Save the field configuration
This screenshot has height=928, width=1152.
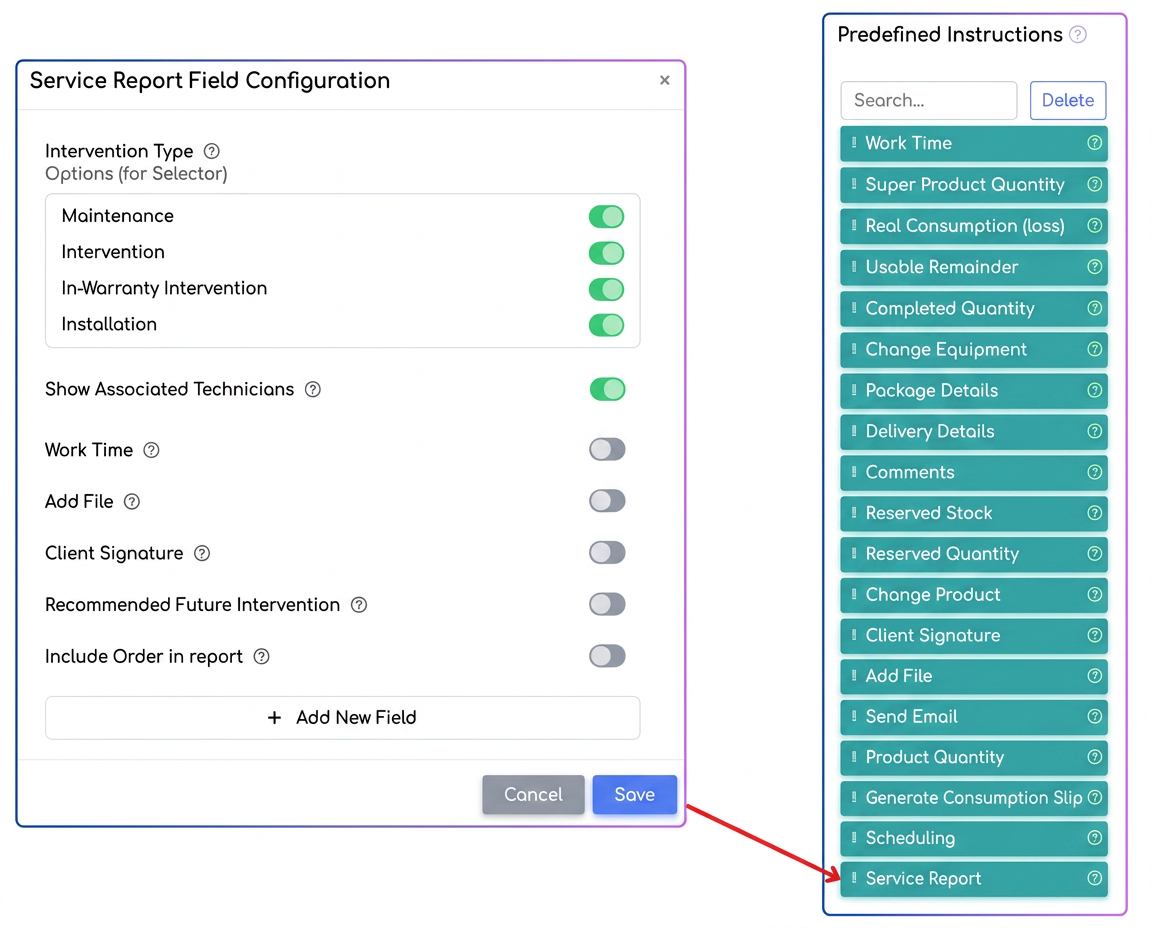pyautogui.click(x=635, y=794)
